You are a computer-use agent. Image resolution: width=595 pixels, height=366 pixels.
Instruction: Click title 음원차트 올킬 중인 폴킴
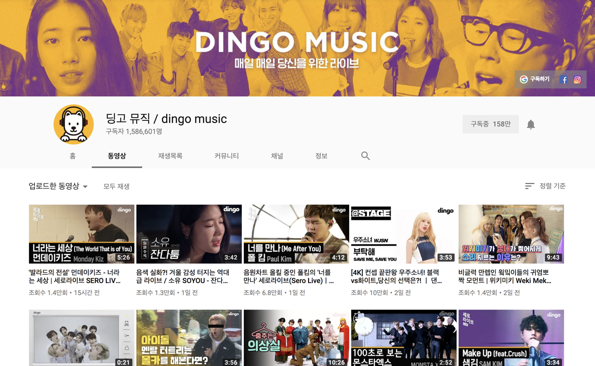click(289, 276)
